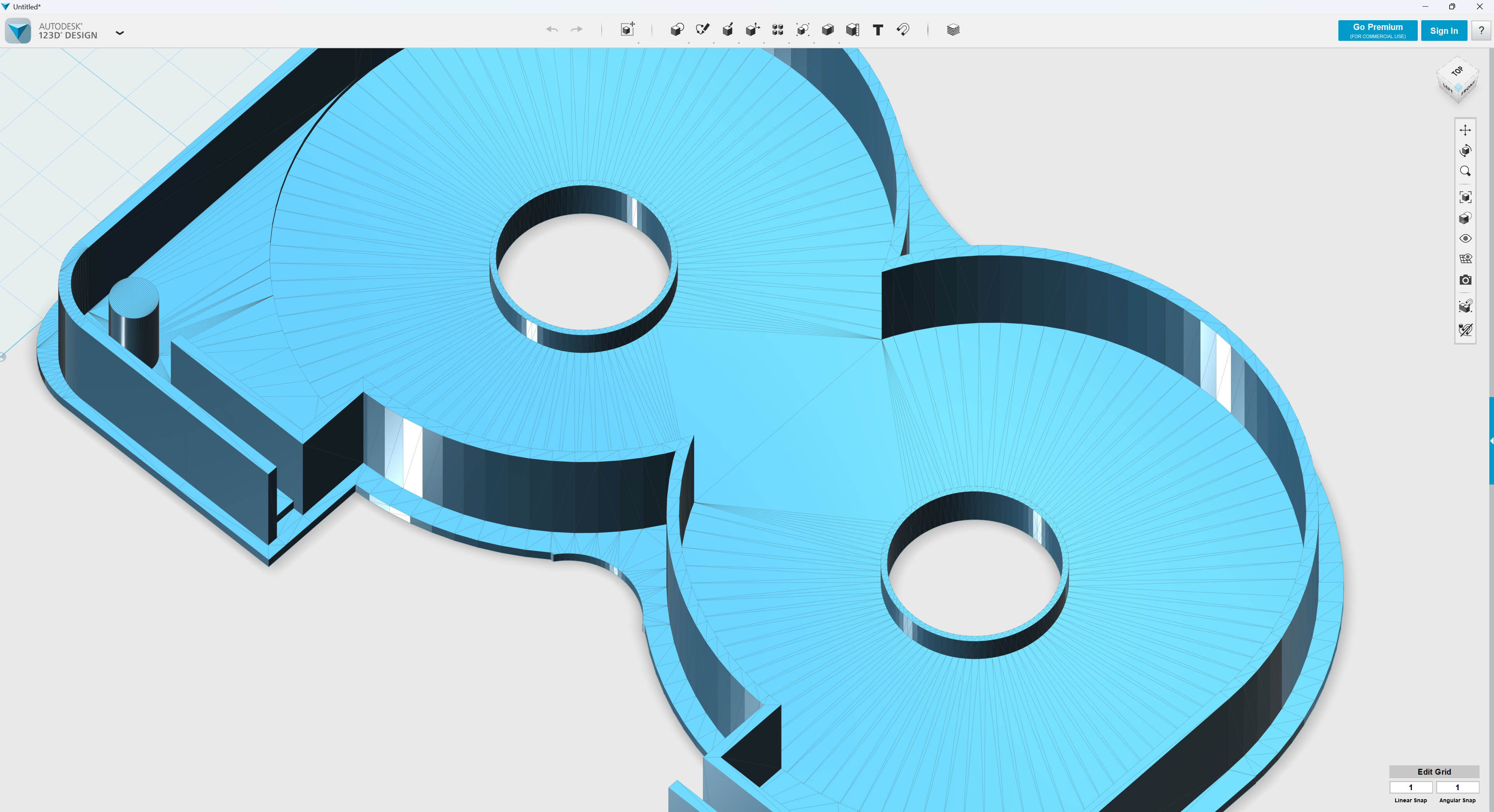Open the Pattern tool menu
1494x812 pixels.
tap(778, 30)
